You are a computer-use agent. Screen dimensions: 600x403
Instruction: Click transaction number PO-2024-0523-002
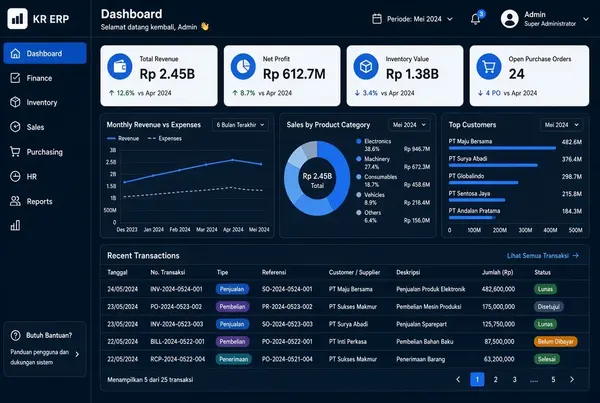click(176, 307)
